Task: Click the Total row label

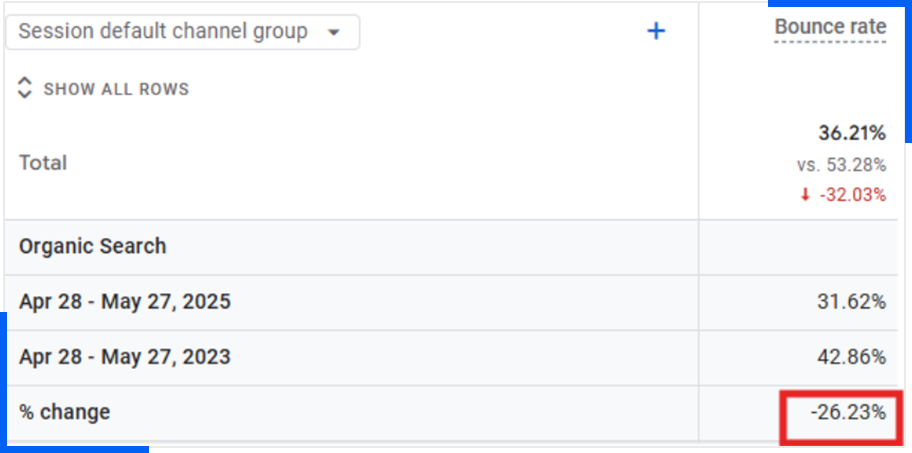Action: click(43, 162)
